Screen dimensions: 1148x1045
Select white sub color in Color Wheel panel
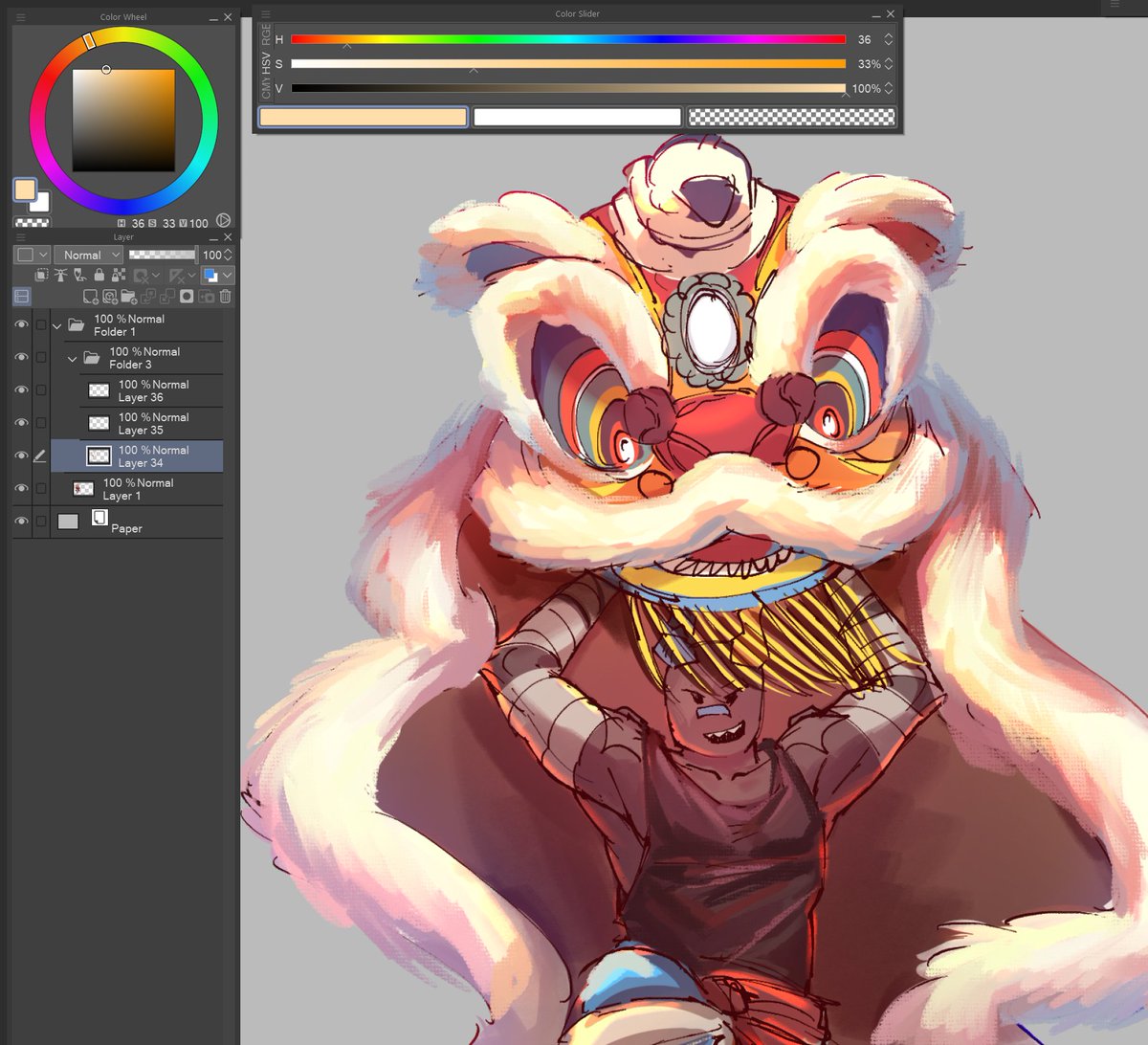point(42,202)
